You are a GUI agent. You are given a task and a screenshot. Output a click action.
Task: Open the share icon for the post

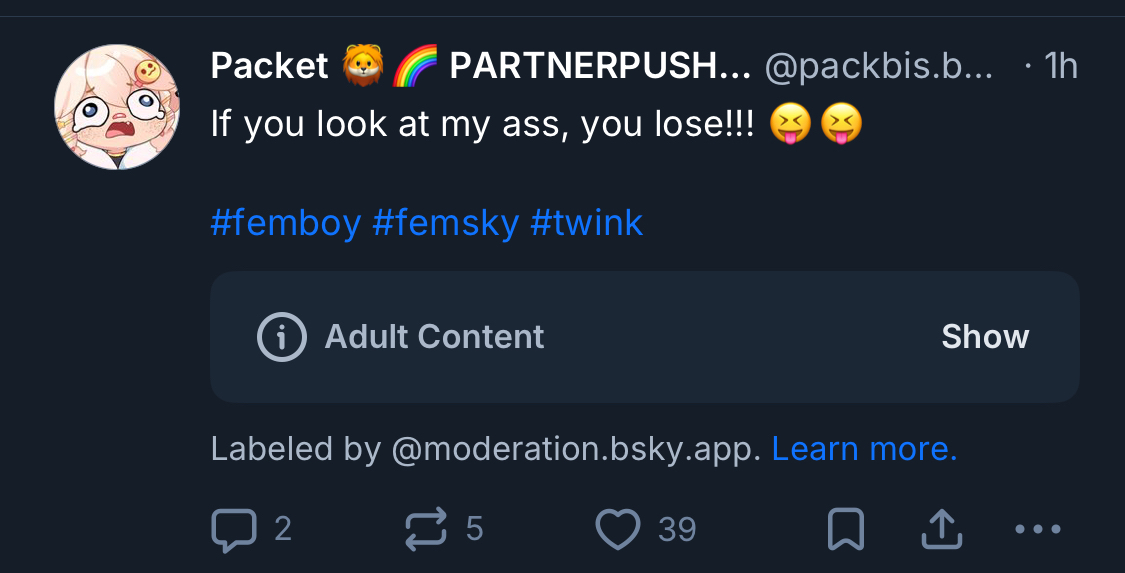click(941, 530)
